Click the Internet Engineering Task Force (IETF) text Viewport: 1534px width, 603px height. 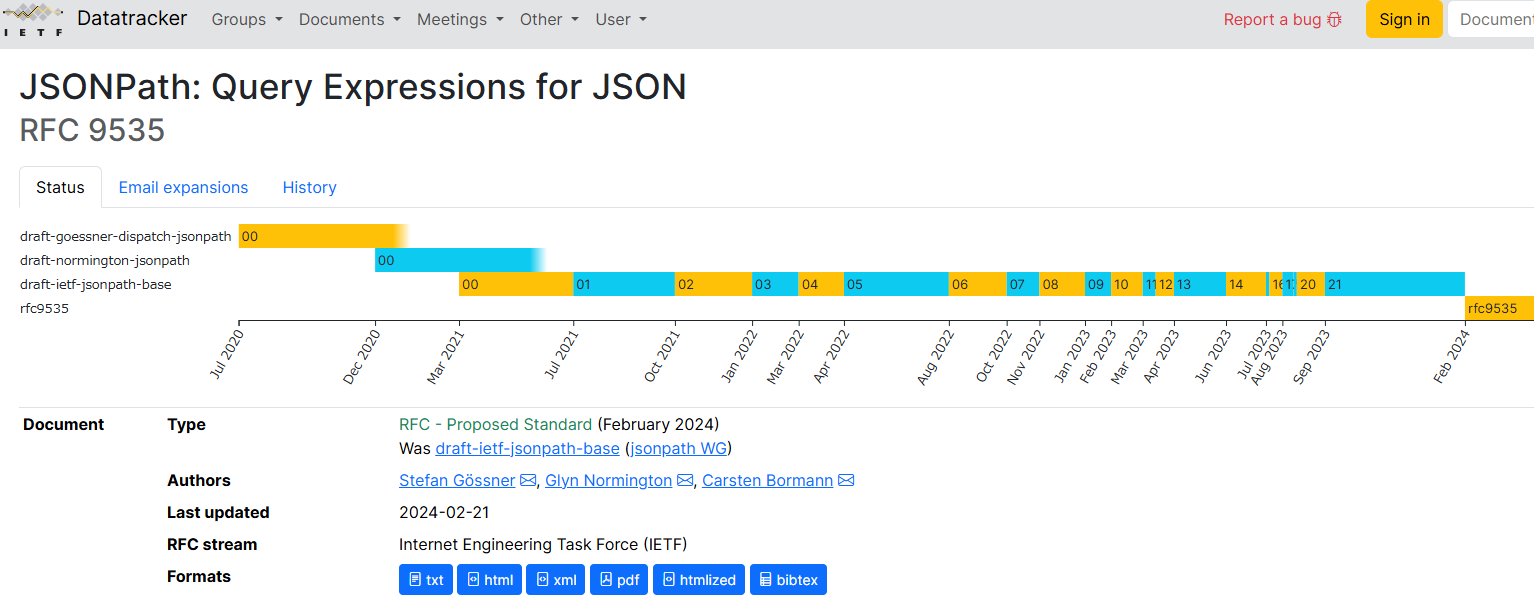[x=543, y=544]
